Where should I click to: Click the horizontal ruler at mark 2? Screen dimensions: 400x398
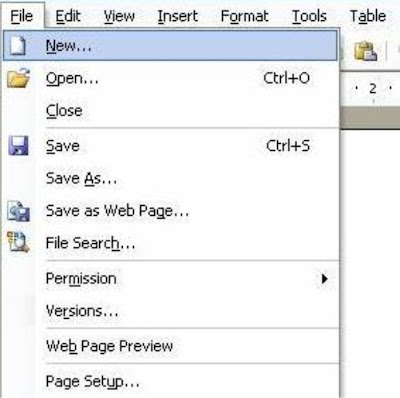coord(373,88)
